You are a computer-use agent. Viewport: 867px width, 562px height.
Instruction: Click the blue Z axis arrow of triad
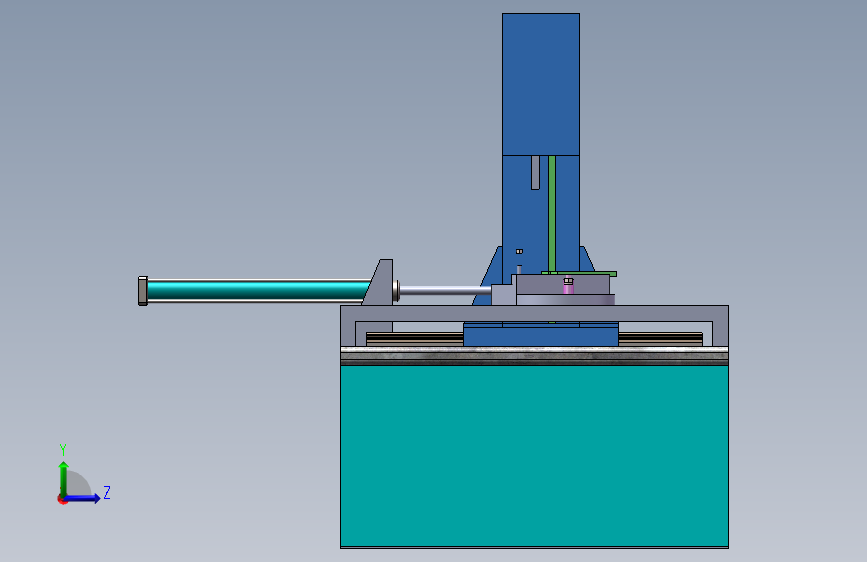click(83, 498)
